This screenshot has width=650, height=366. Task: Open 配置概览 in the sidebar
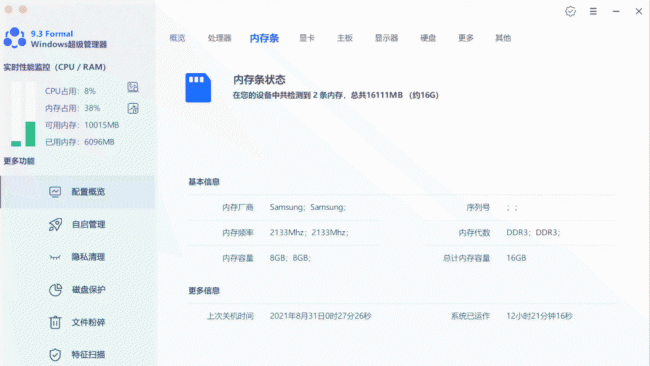[78, 191]
